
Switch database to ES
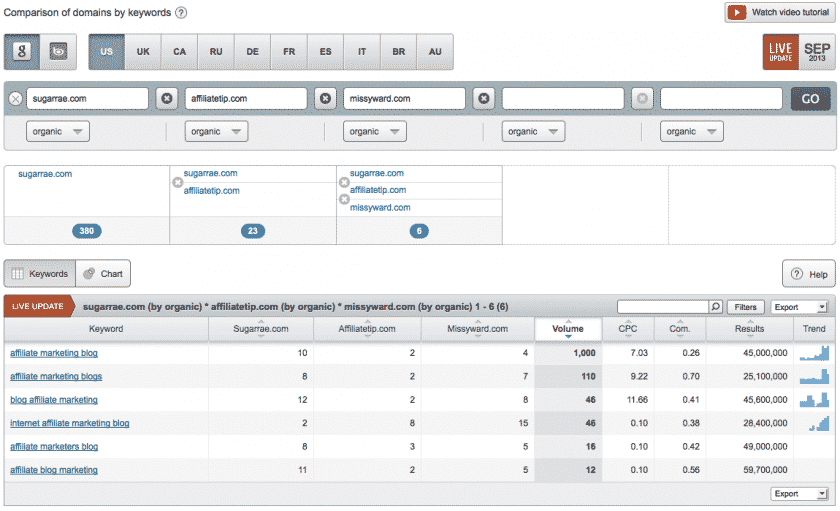[x=325, y=52]
